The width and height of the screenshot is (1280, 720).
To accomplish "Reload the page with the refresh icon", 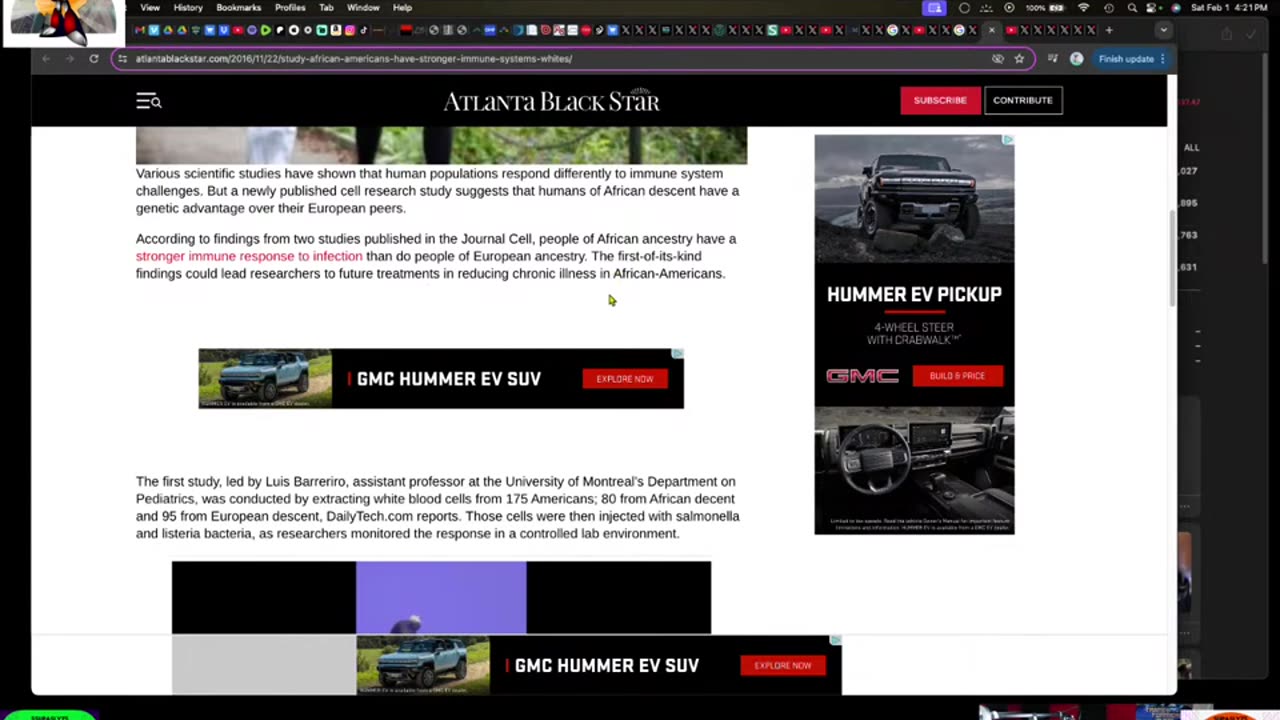I will pos(94,59).
